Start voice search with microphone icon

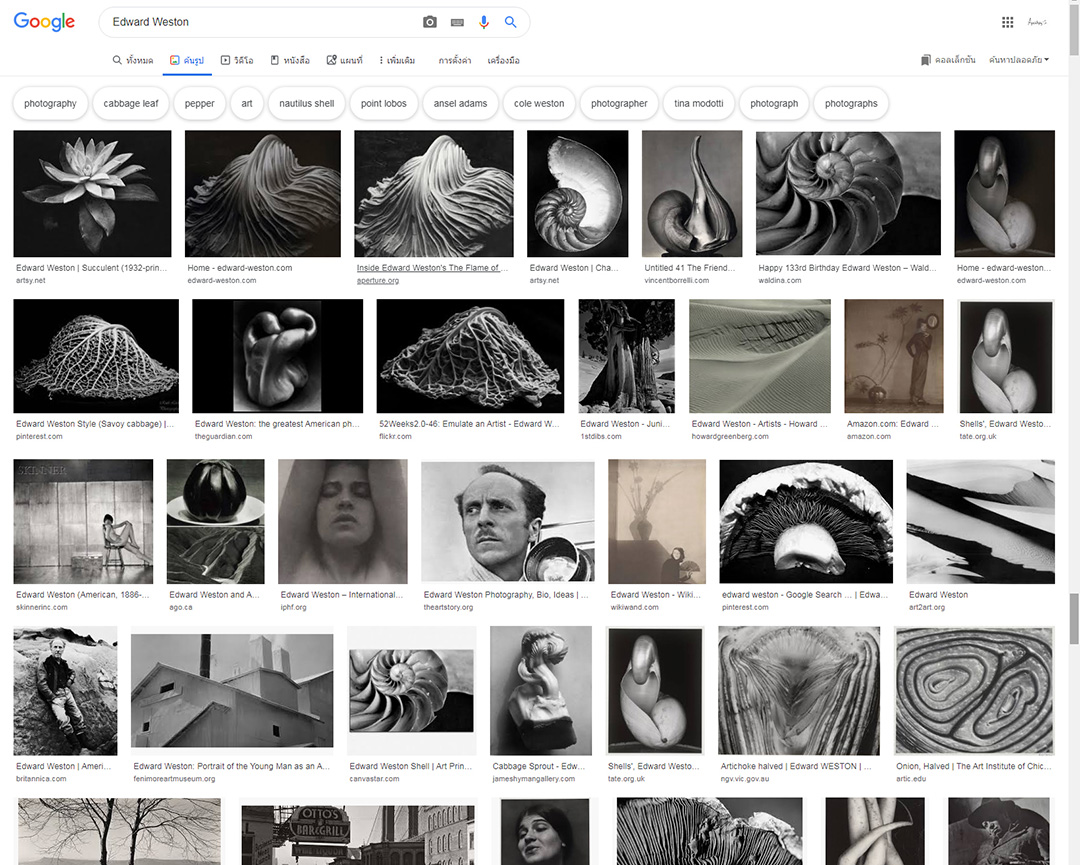click(x=484, y=22)
